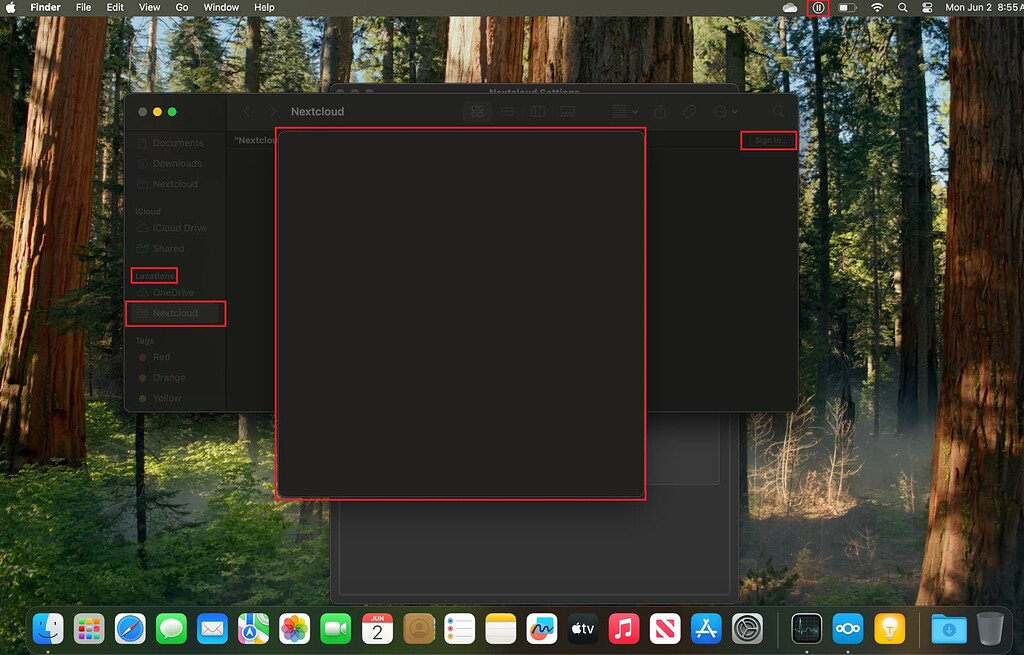Switch to Gallery view in Finder
Image resolution: width=1024 pixels, height=655 pixels.
tap(567, 111)
